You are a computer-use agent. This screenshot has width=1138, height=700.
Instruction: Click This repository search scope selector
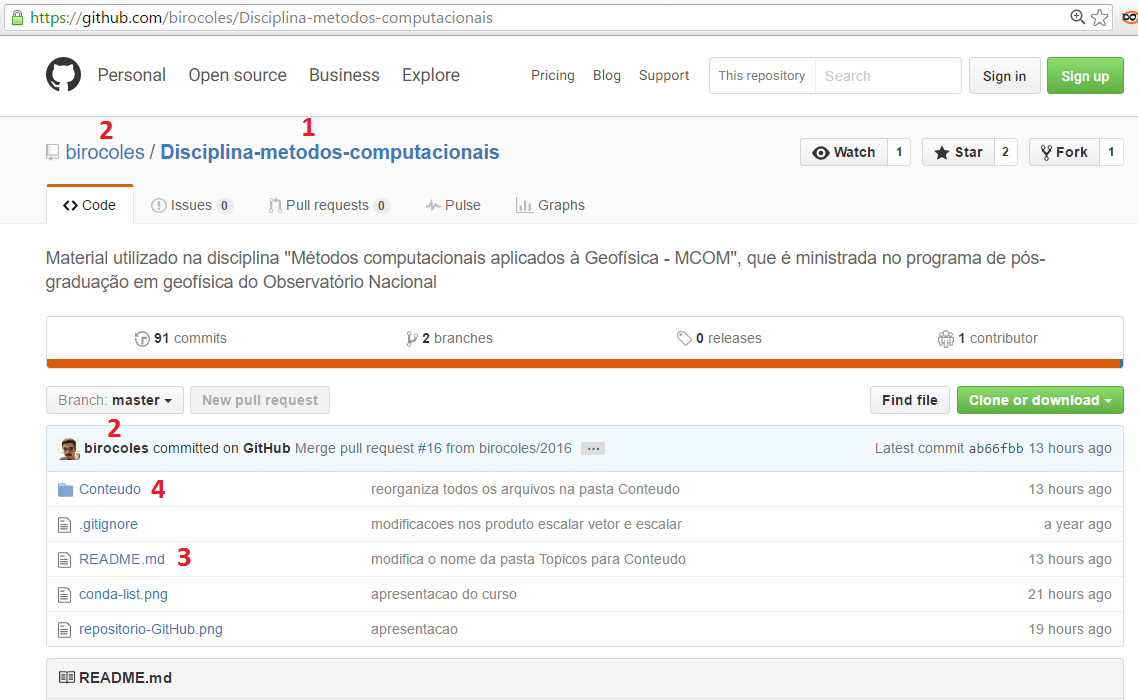click(762, 76)
